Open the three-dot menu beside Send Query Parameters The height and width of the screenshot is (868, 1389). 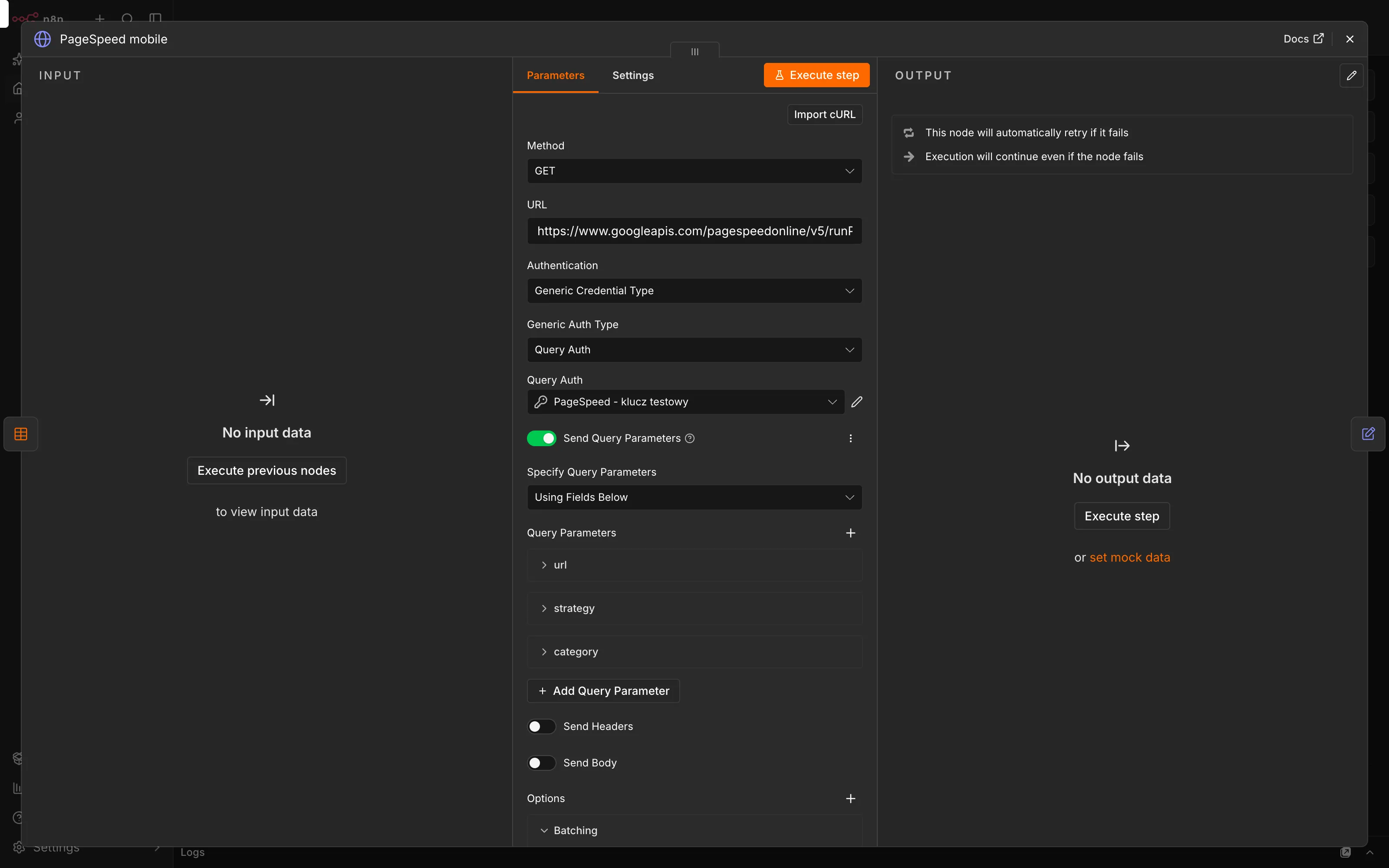(851, 439)
